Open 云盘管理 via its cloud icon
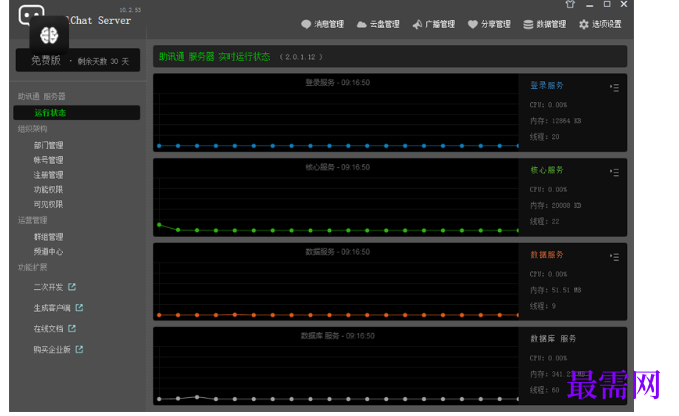 click(361, 25)
